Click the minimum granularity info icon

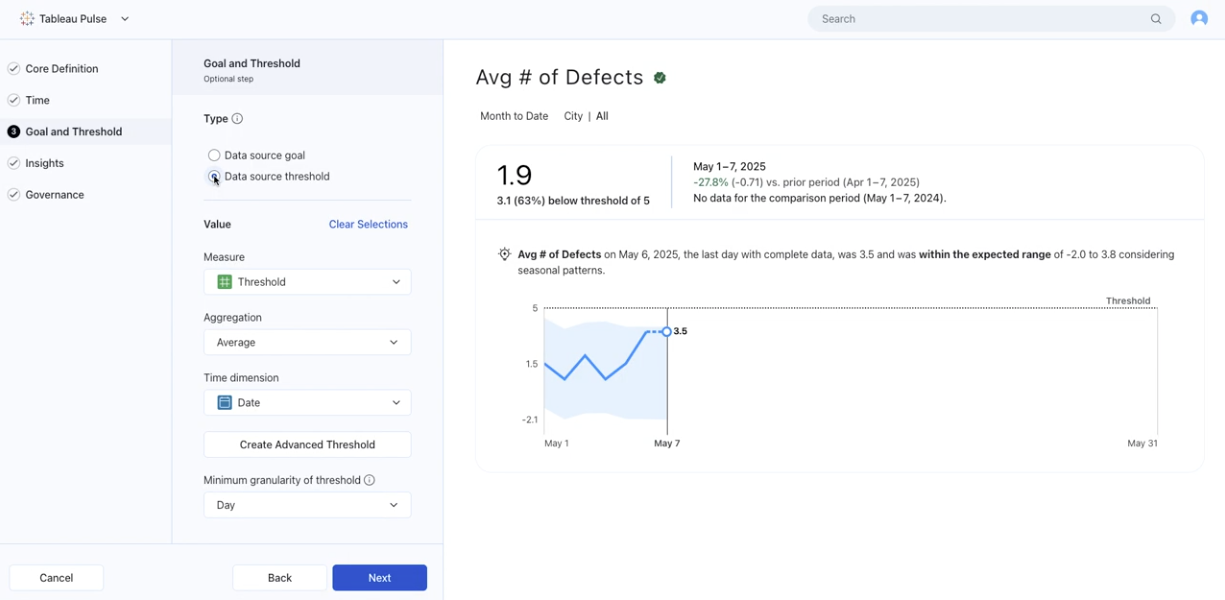pyautogui.click(x=369, y=480)
